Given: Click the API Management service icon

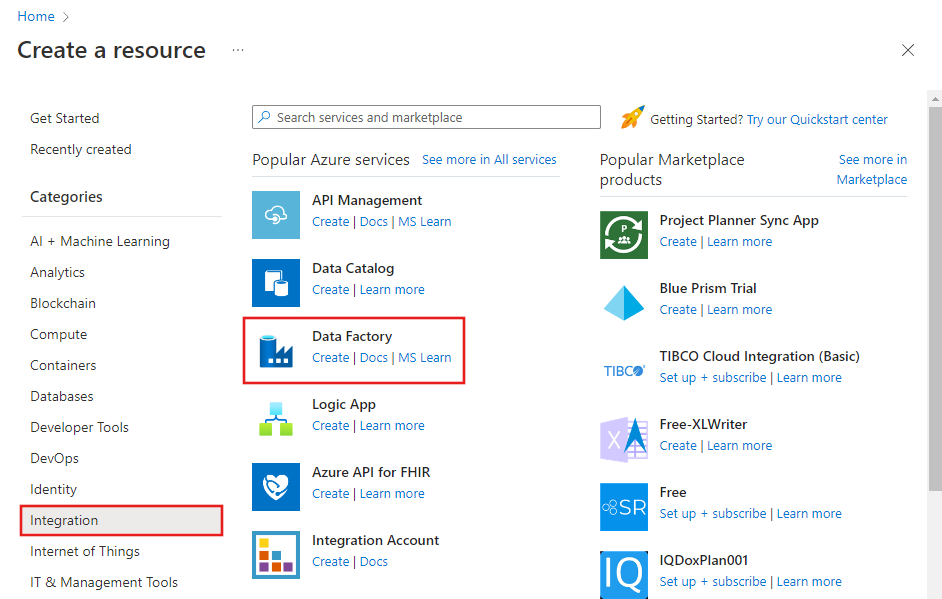Looking at the screenshot, I should [276, 215].
